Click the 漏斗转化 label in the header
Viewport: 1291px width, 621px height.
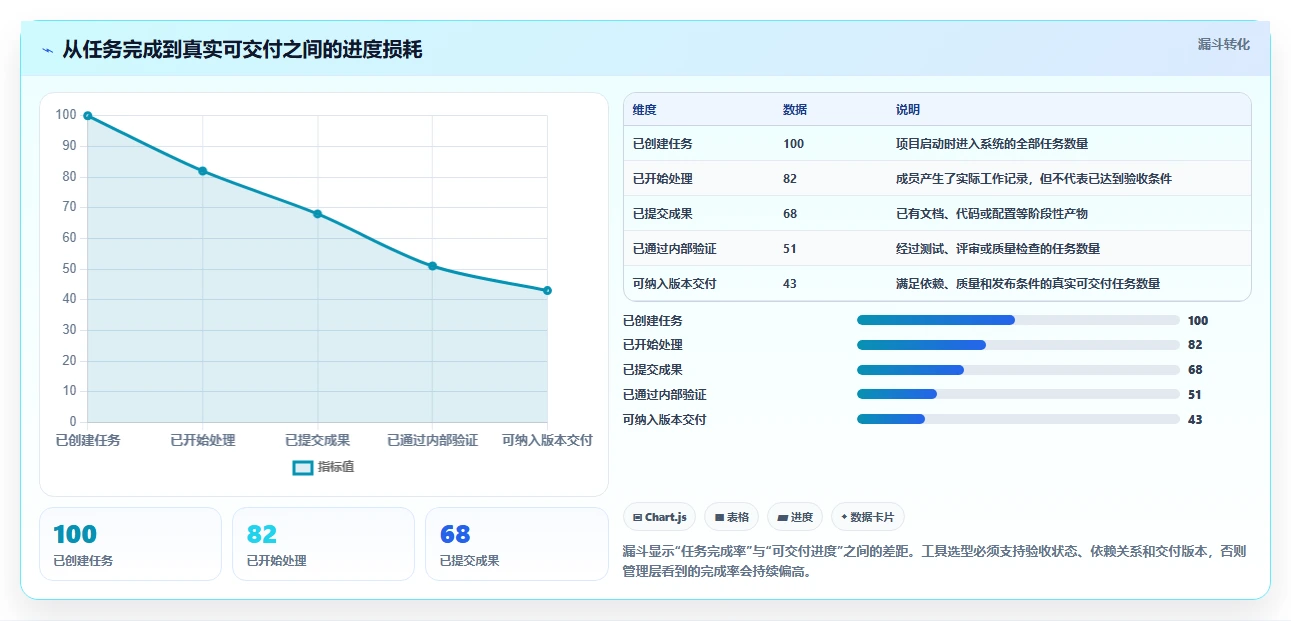1224,45
